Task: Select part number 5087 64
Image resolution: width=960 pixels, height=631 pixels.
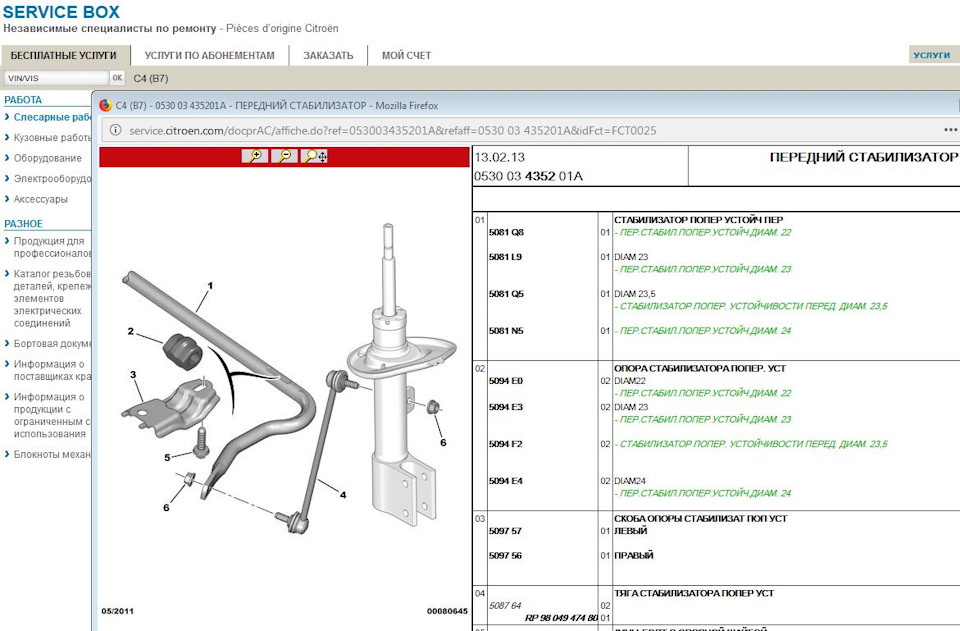Action: pos(505,605)
